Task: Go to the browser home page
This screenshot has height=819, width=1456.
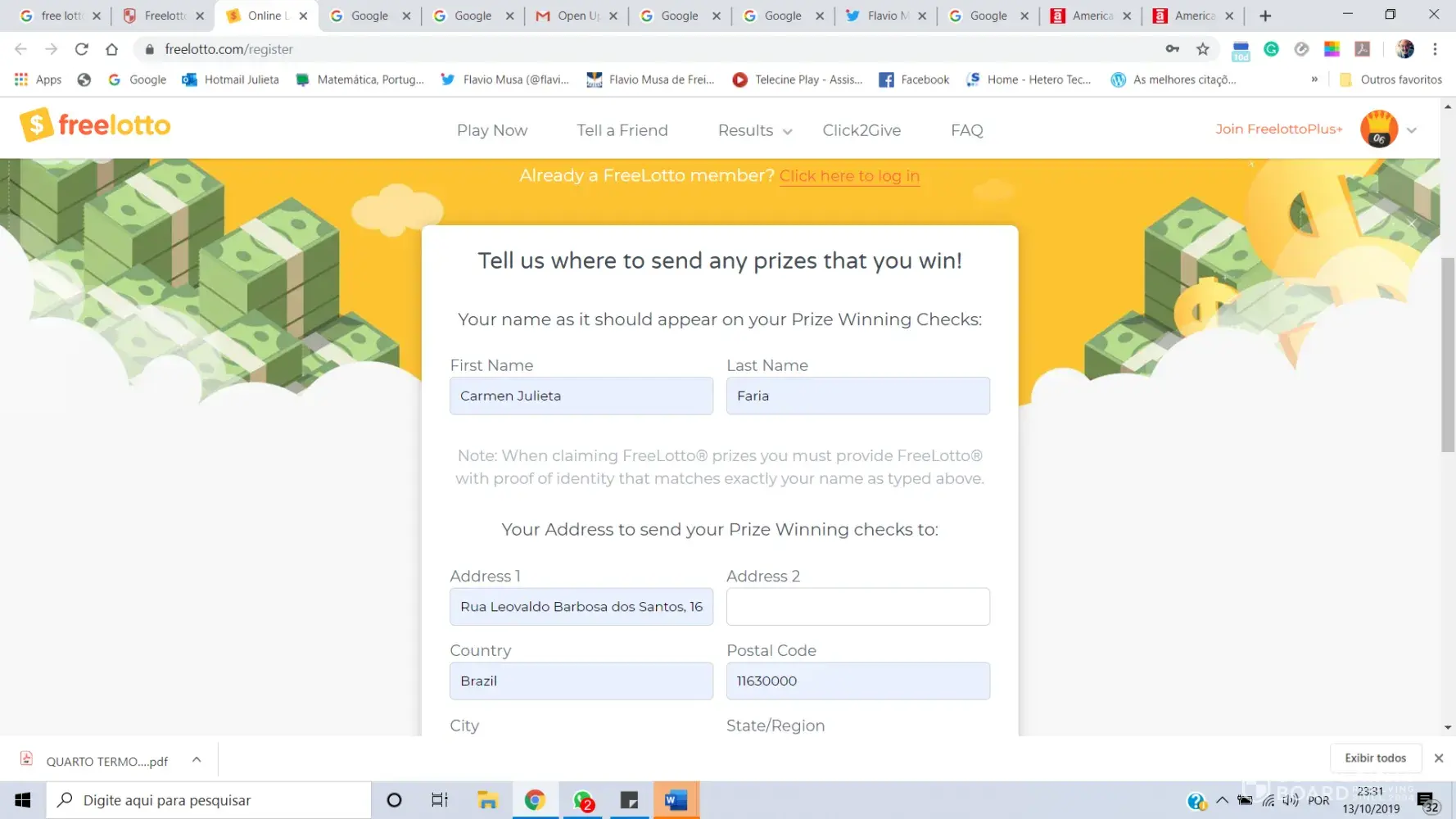Action: [112, 49]
